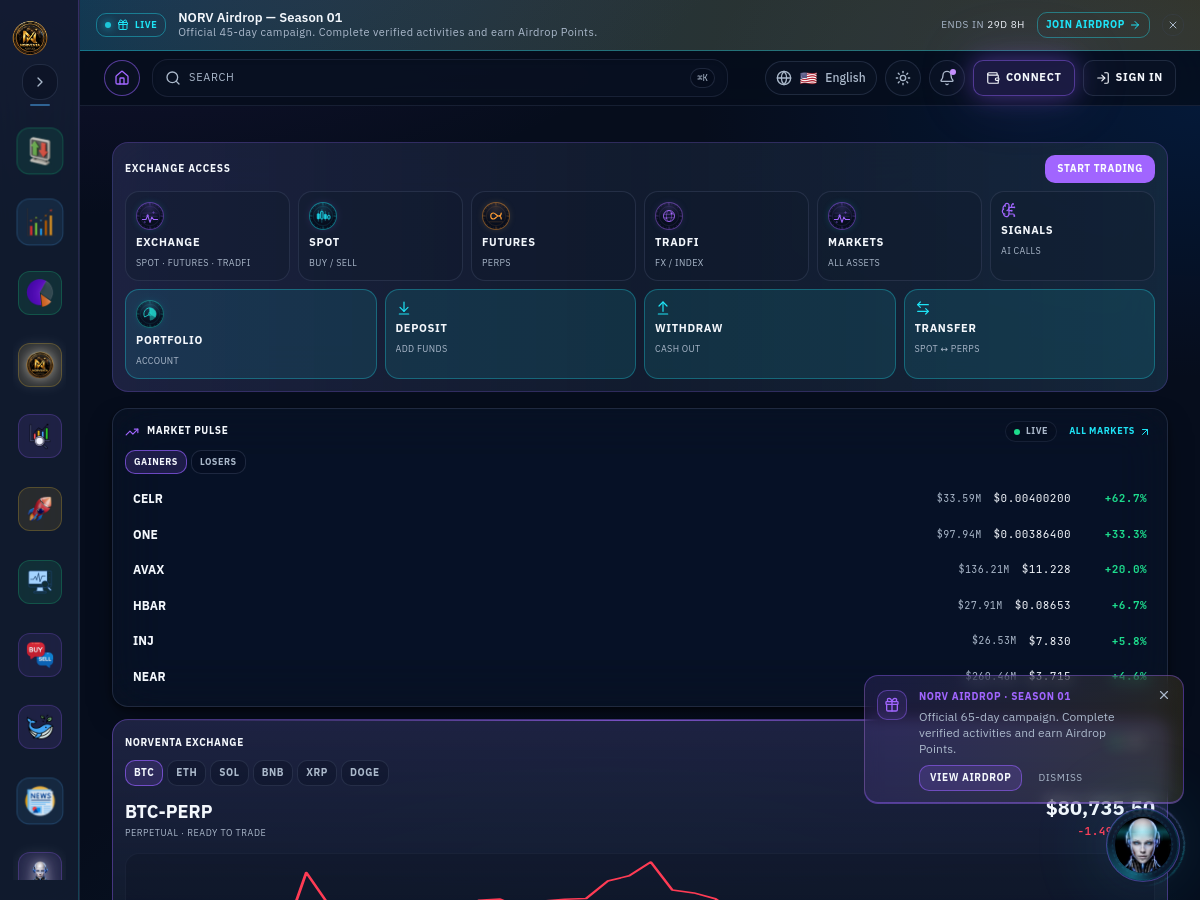Select the NEAR row

tap(640, 676)
